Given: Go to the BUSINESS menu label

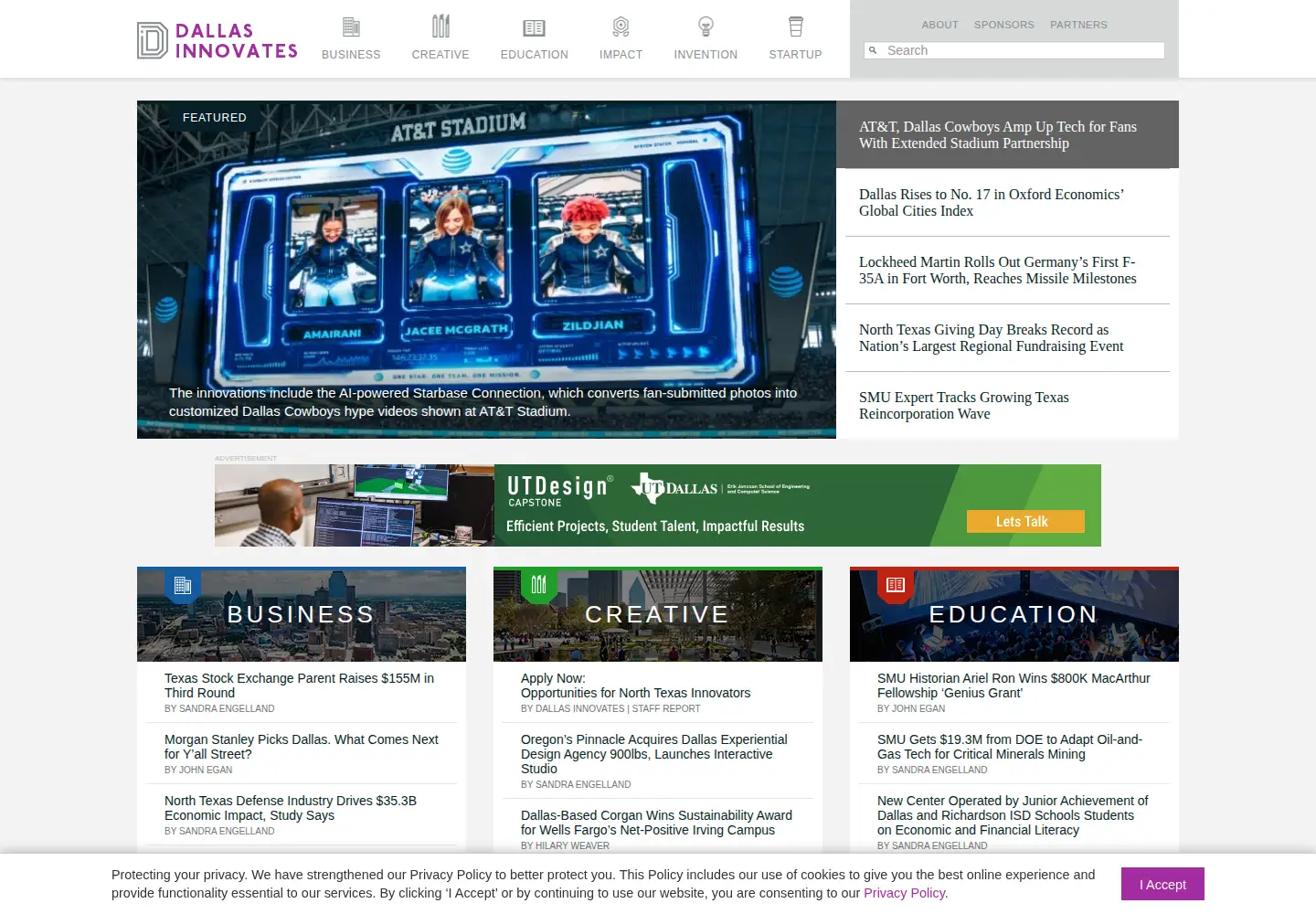Looking at the screenshot, I should click(x=351, y=55).
